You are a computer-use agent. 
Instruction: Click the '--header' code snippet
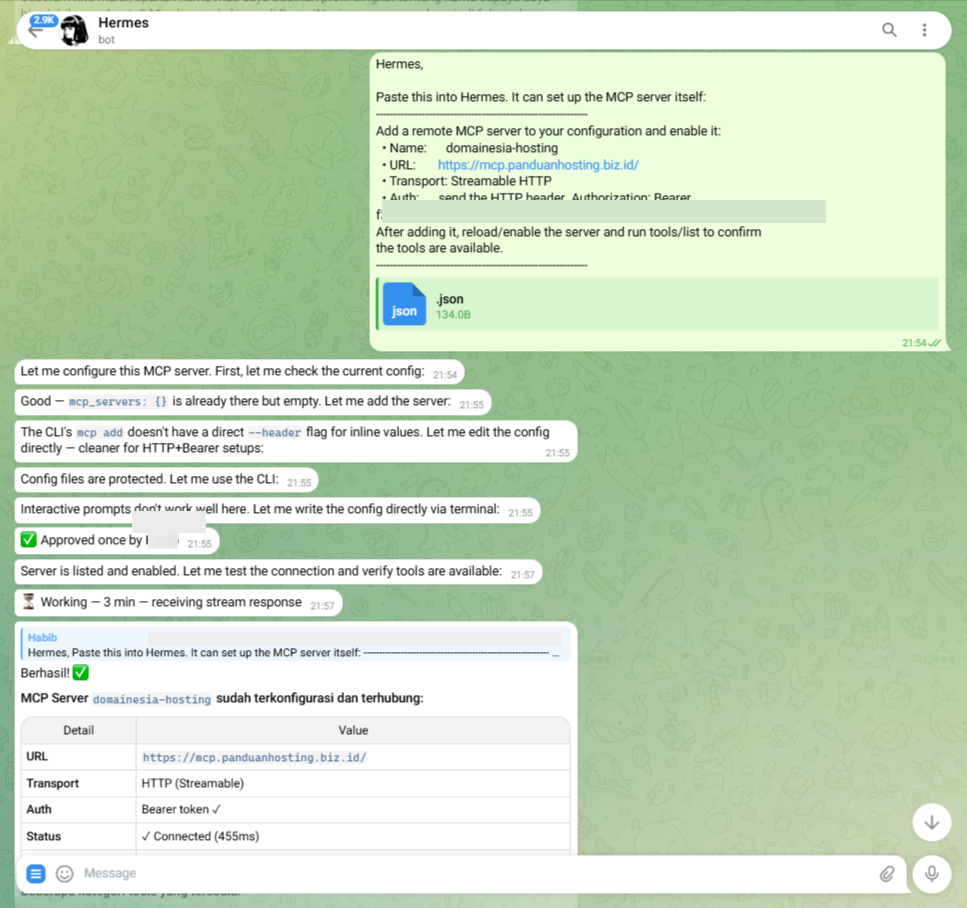[274, 432]
